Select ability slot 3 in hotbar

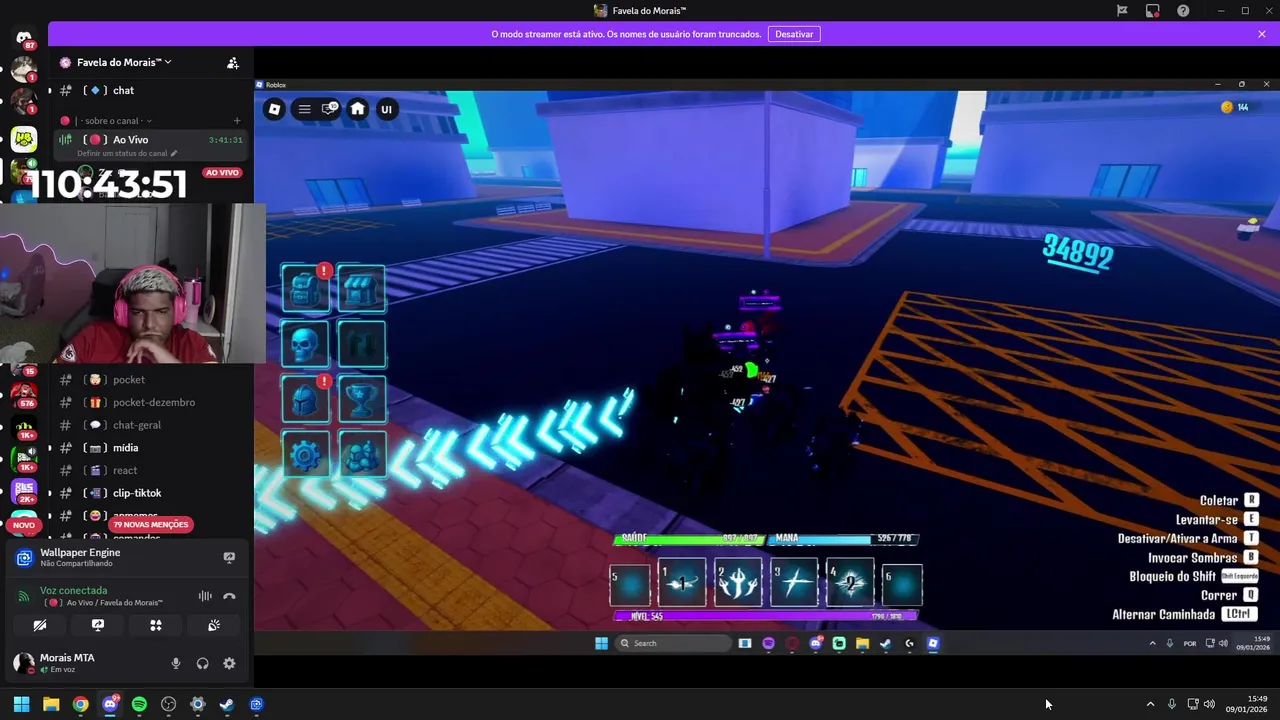(794, 584)
